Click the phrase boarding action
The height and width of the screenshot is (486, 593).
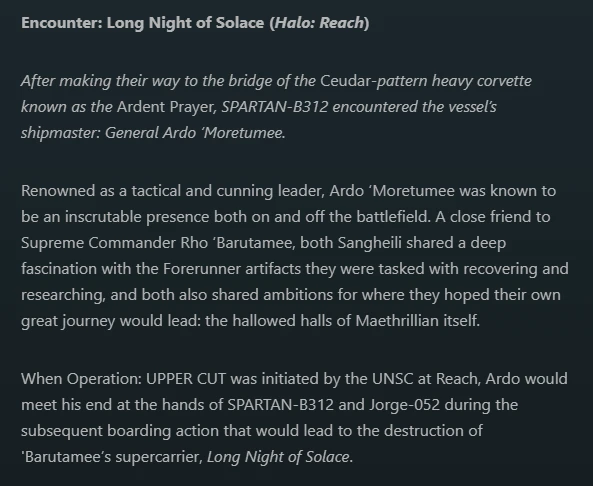[x=163, y=431]
